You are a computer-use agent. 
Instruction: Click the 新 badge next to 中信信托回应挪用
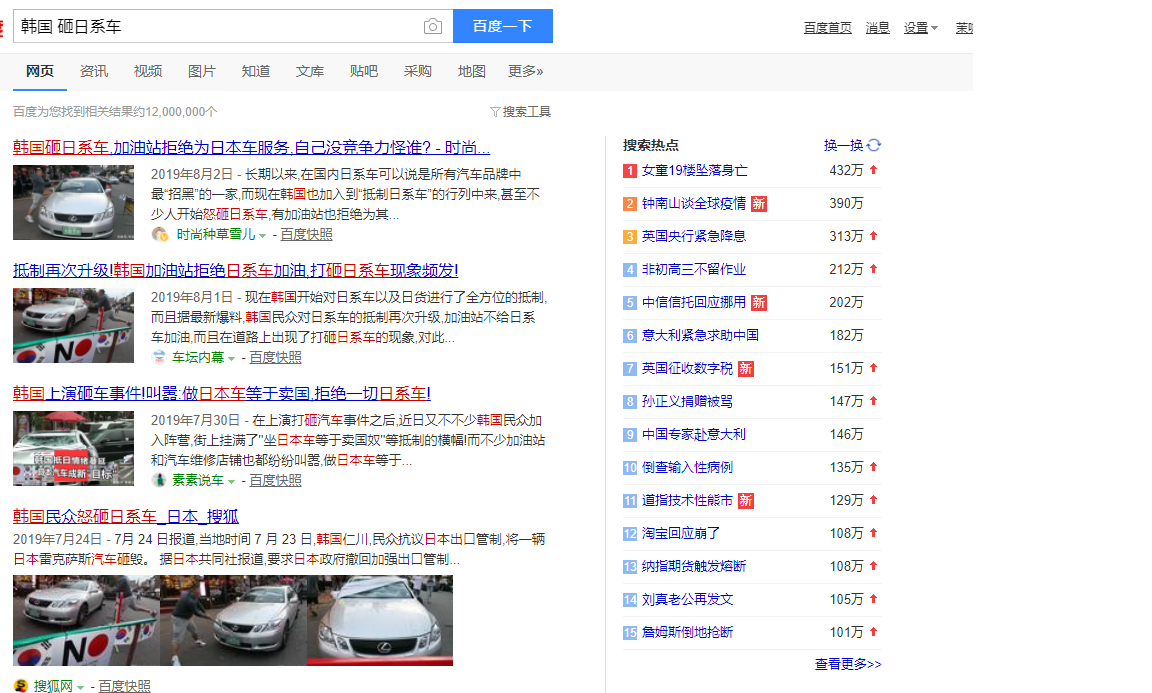(x=759, y=303)
